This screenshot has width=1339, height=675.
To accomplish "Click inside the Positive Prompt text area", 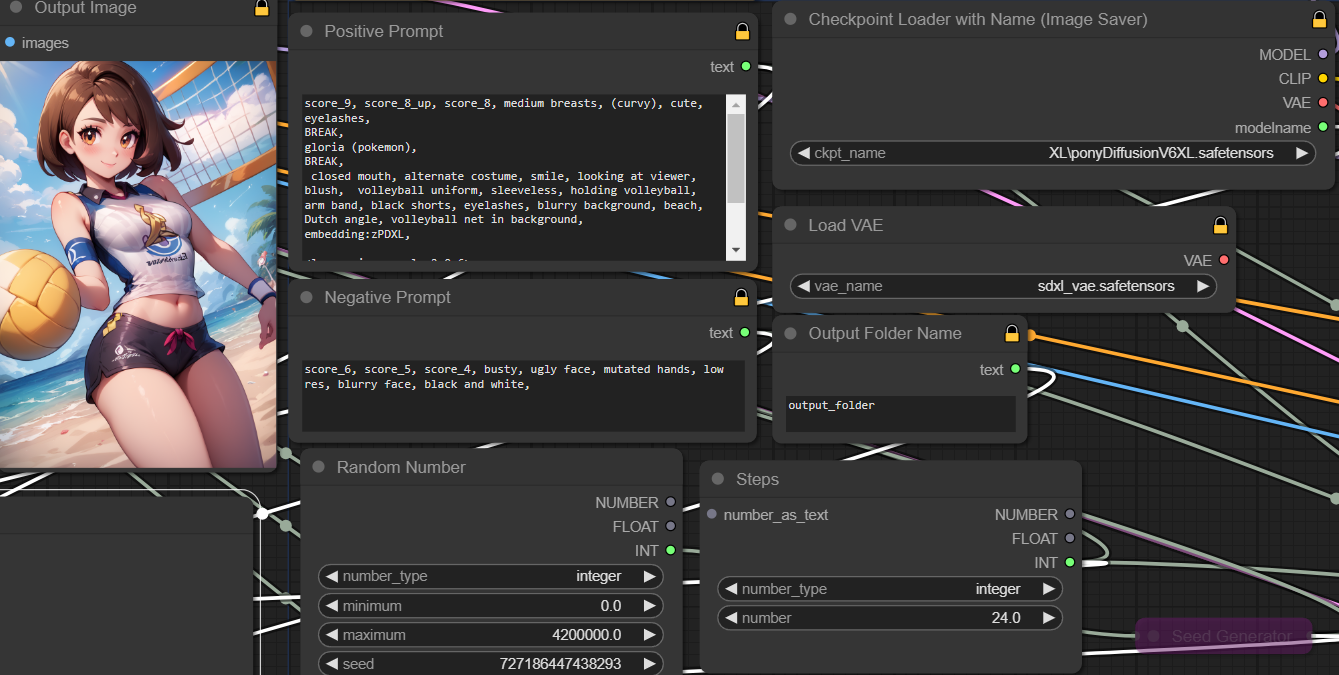I will (x=512, y=177).
